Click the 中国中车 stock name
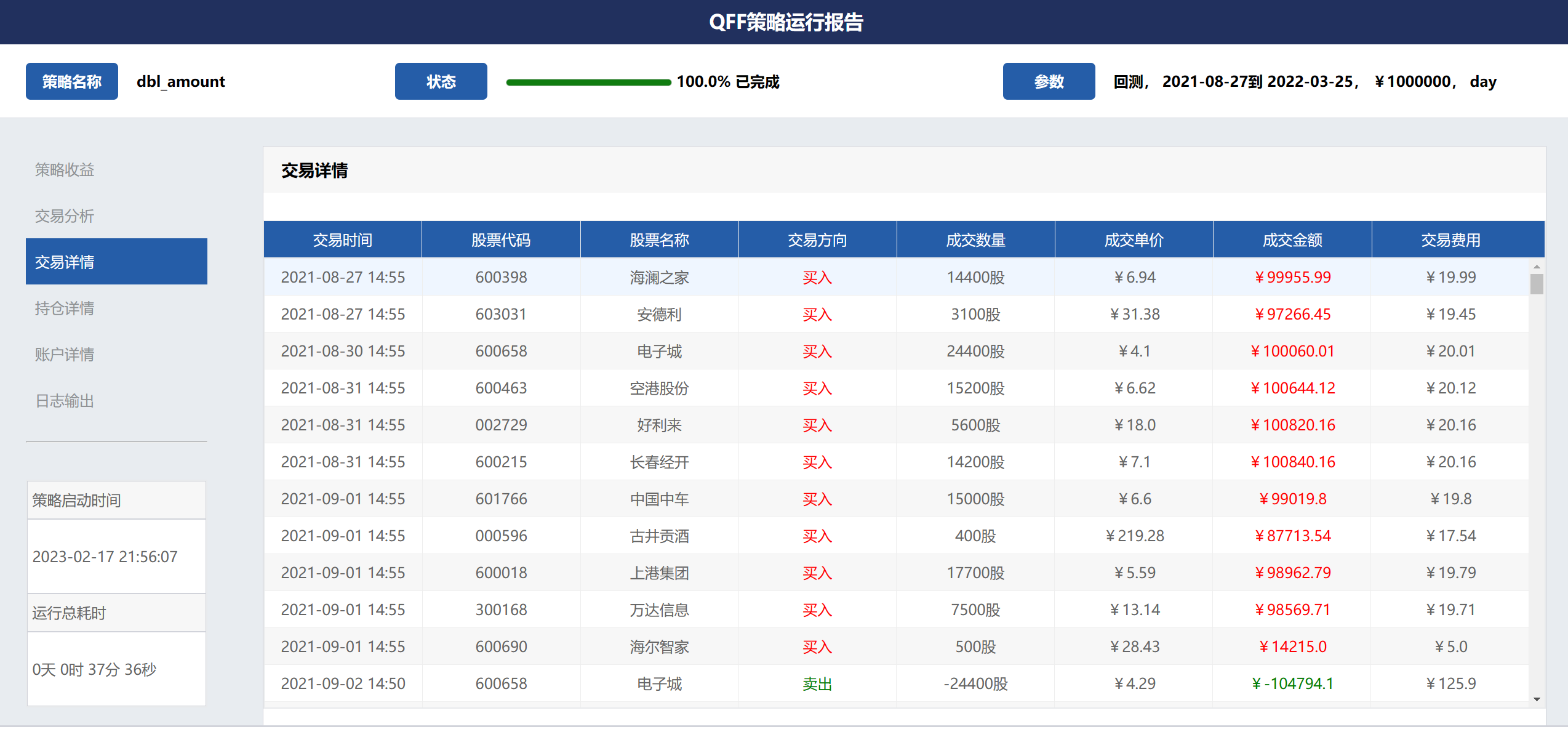This screenshot has height=737, width=1568. (659, 499)
